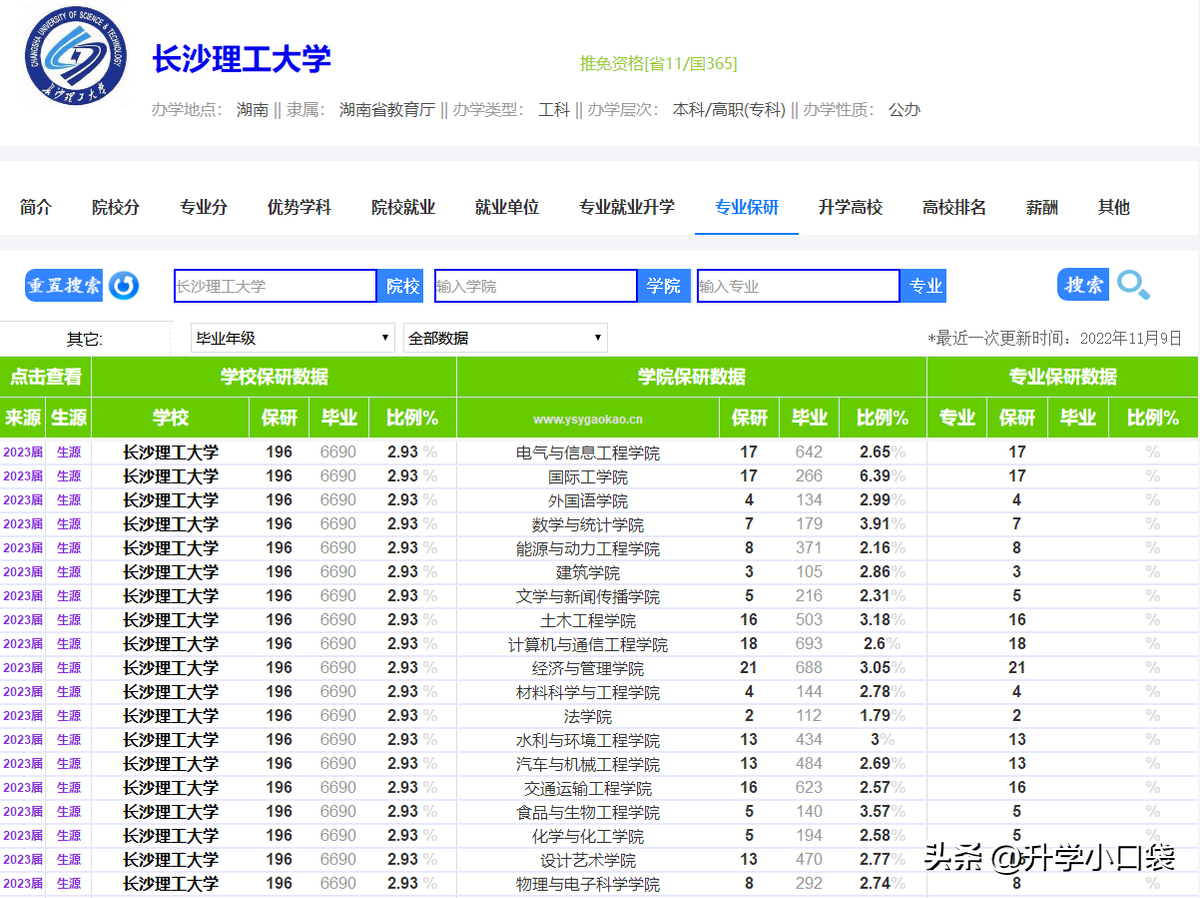
Task: Select 交通运输工程学院 cell
Action: click(588, 789)
